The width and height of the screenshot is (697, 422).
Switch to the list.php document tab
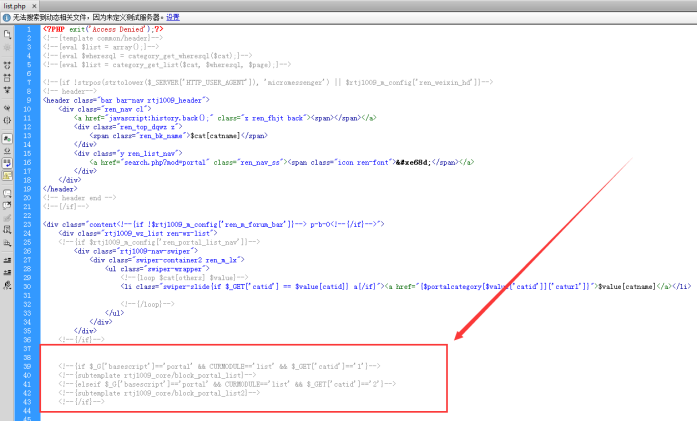[14, 6]
